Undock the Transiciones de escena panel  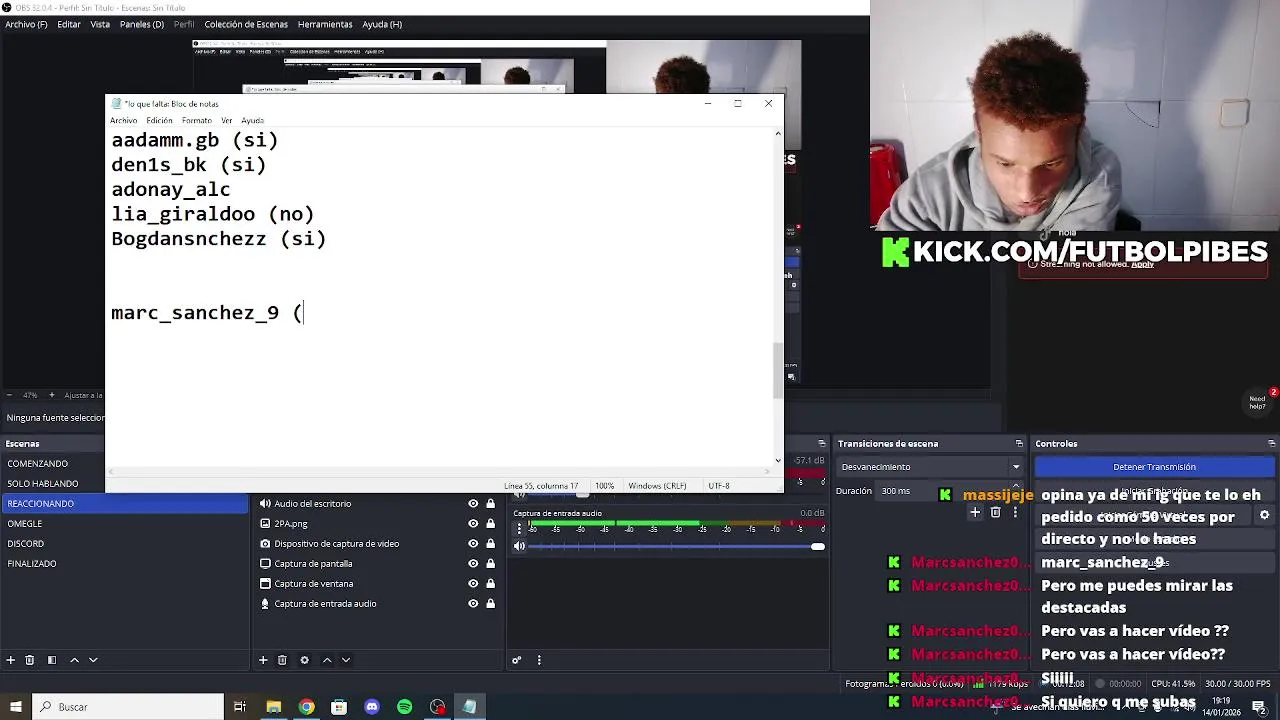coord(1019,444)
